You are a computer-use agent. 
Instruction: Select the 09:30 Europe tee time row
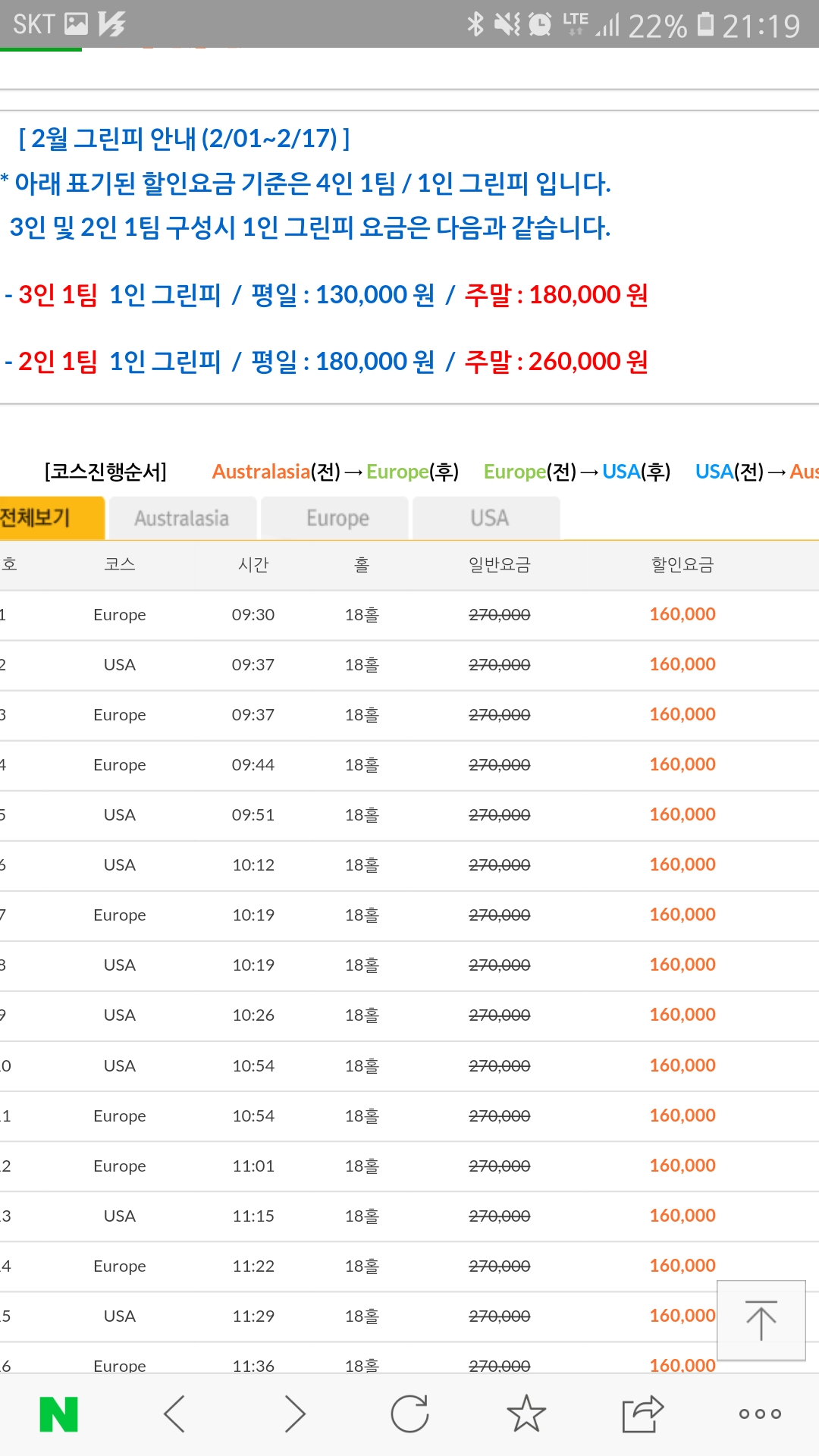[x=253, y=615]
